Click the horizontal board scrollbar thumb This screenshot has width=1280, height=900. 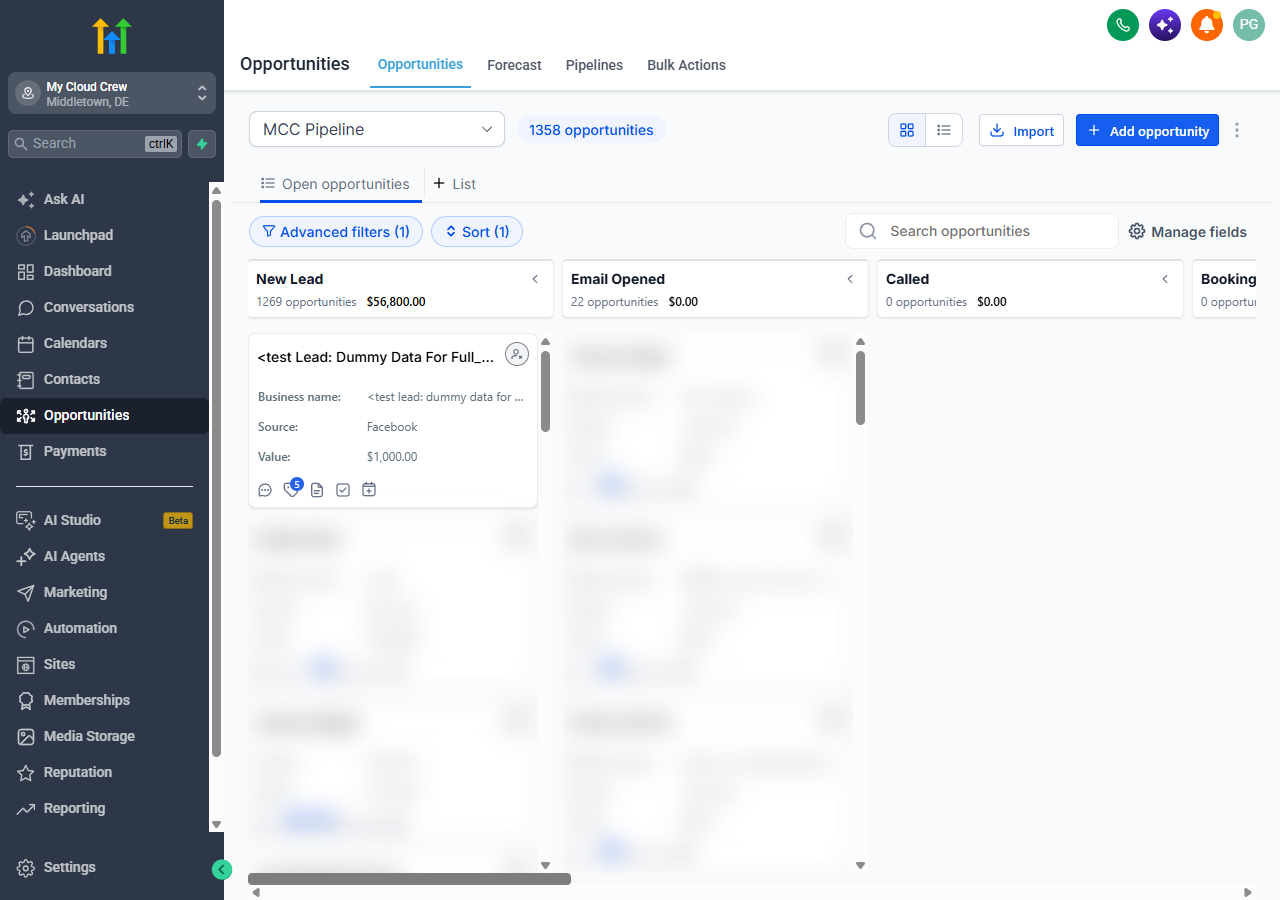pos(409,879)
